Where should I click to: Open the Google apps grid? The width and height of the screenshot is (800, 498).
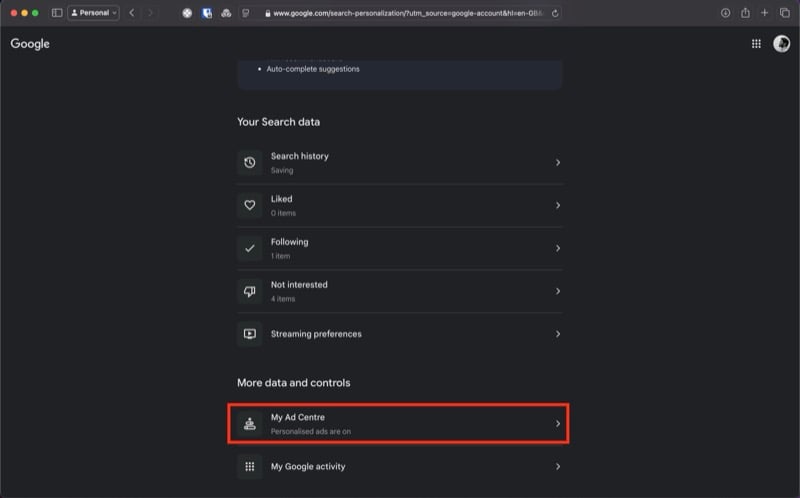(756, 44)
